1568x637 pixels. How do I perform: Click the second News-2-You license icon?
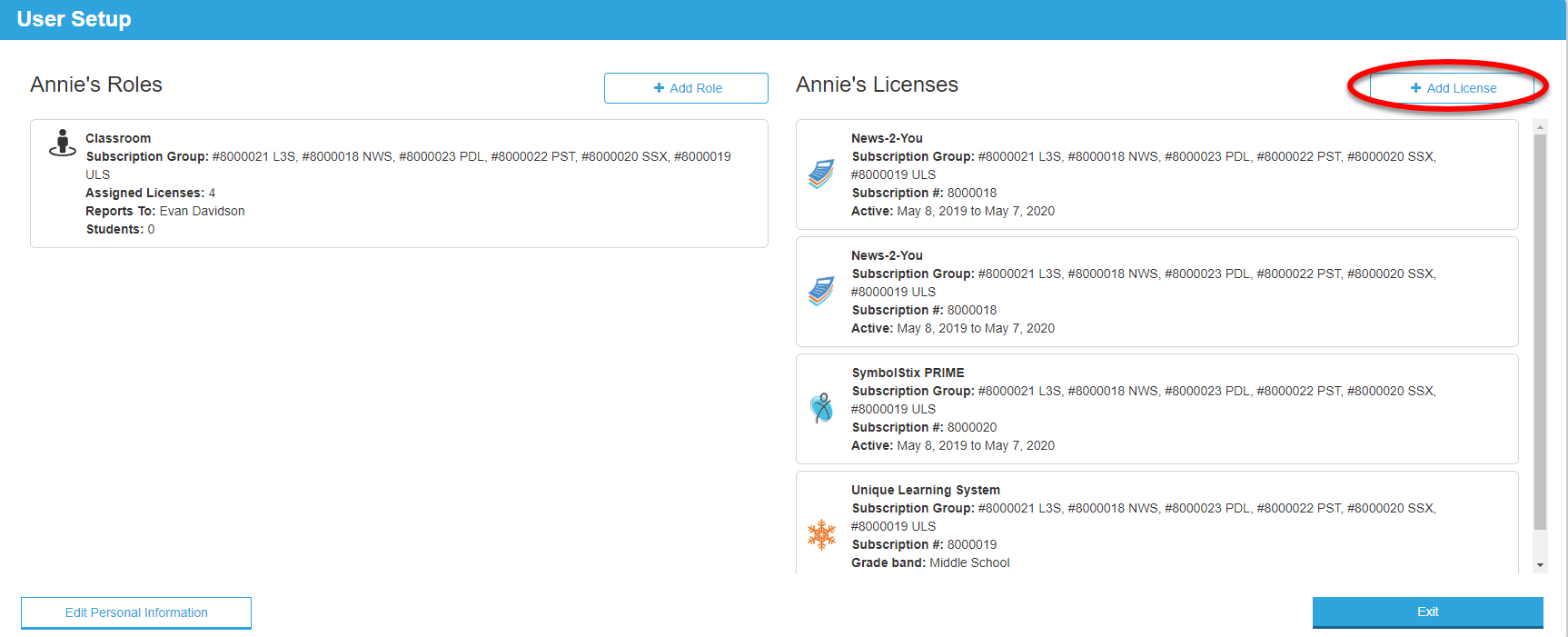821,291
